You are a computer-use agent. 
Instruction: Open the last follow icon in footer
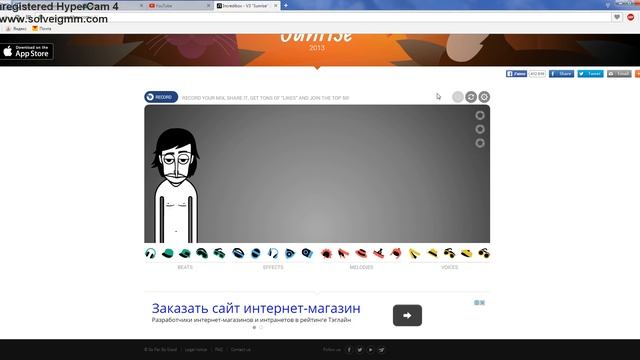[381, 349]
